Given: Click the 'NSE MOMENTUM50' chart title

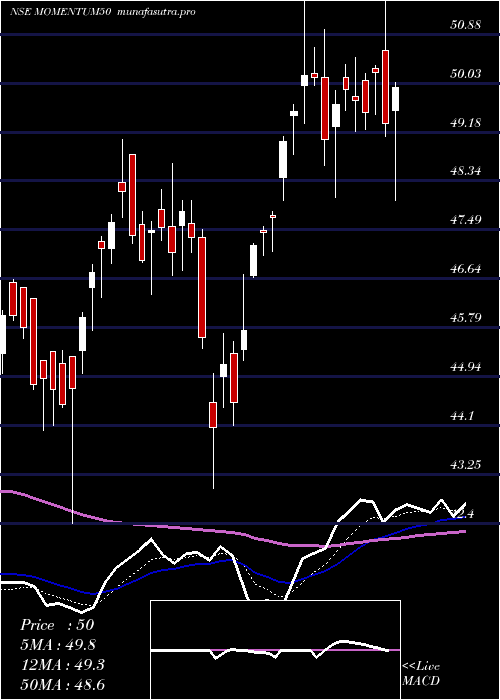Looking at the screenshot, I should pos(60,12).
